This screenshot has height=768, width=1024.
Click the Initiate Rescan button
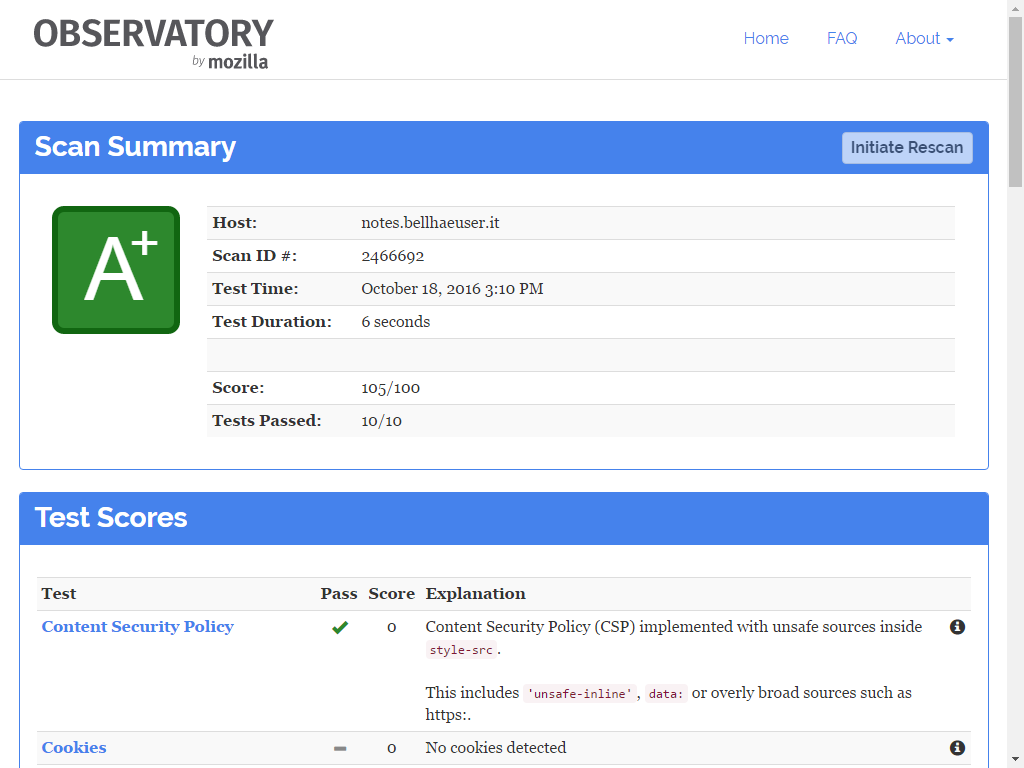[x=906, y=148]
